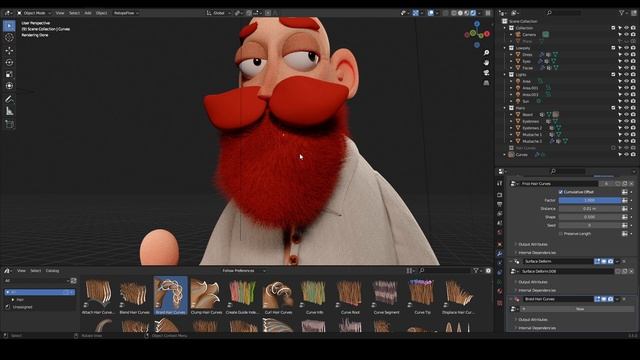The image size is (640, 360).
Task: Open the Object menu
Action: [x=101, y=13]
